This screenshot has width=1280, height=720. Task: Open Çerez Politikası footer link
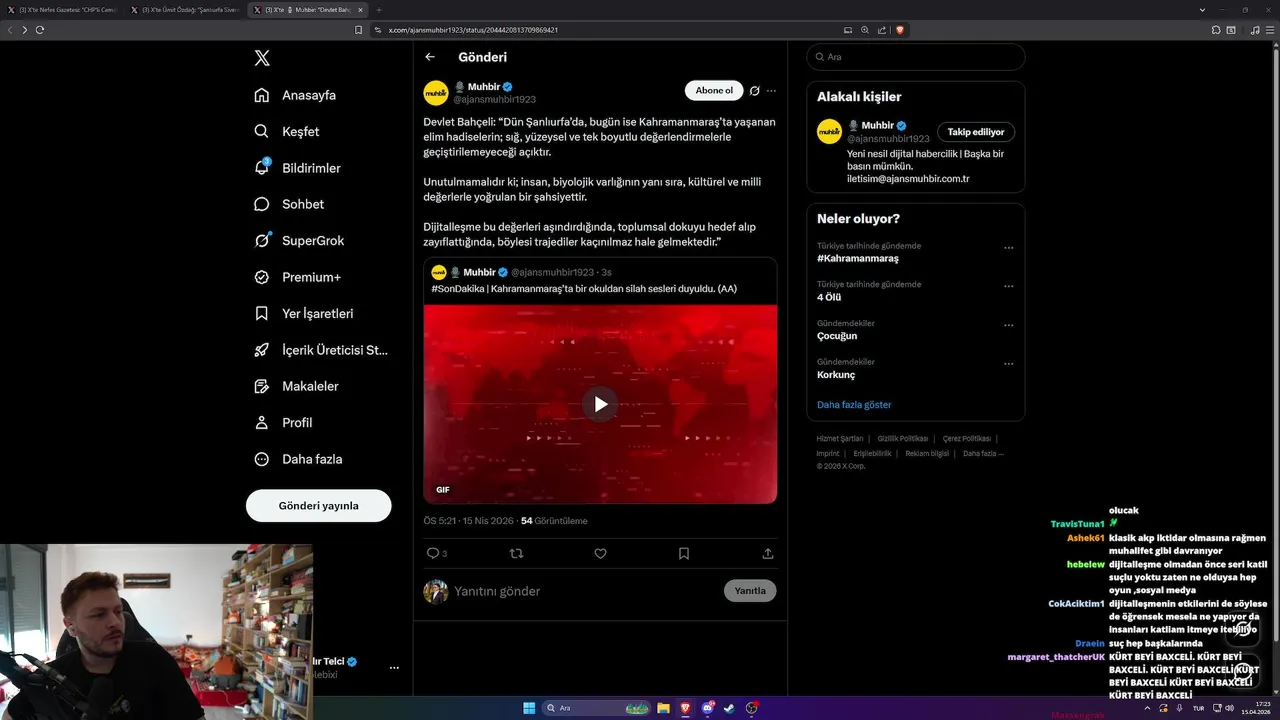coord(967,439)
